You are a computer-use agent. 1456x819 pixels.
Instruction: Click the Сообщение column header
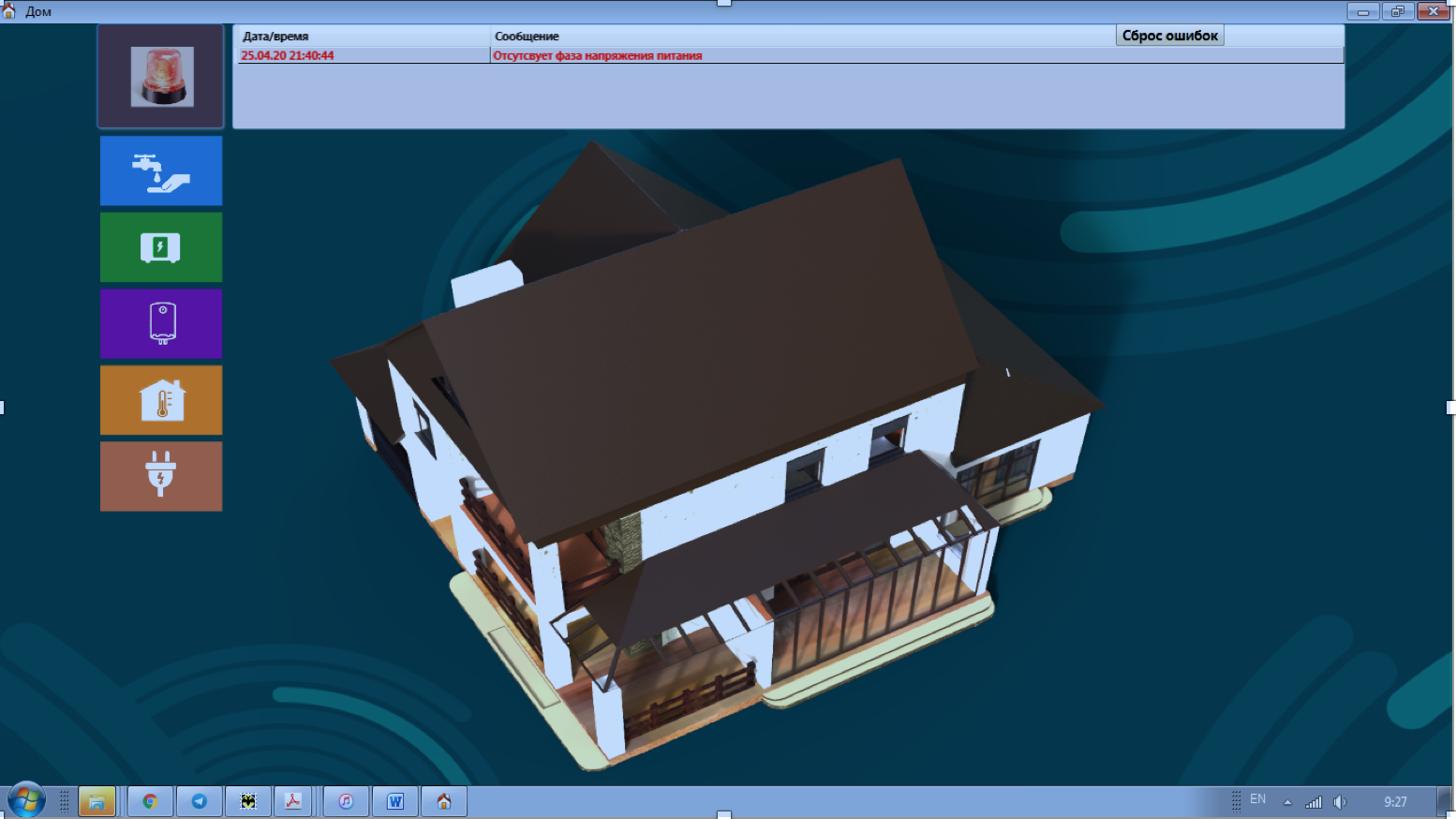pyautogui.click(x=527, y=37)
